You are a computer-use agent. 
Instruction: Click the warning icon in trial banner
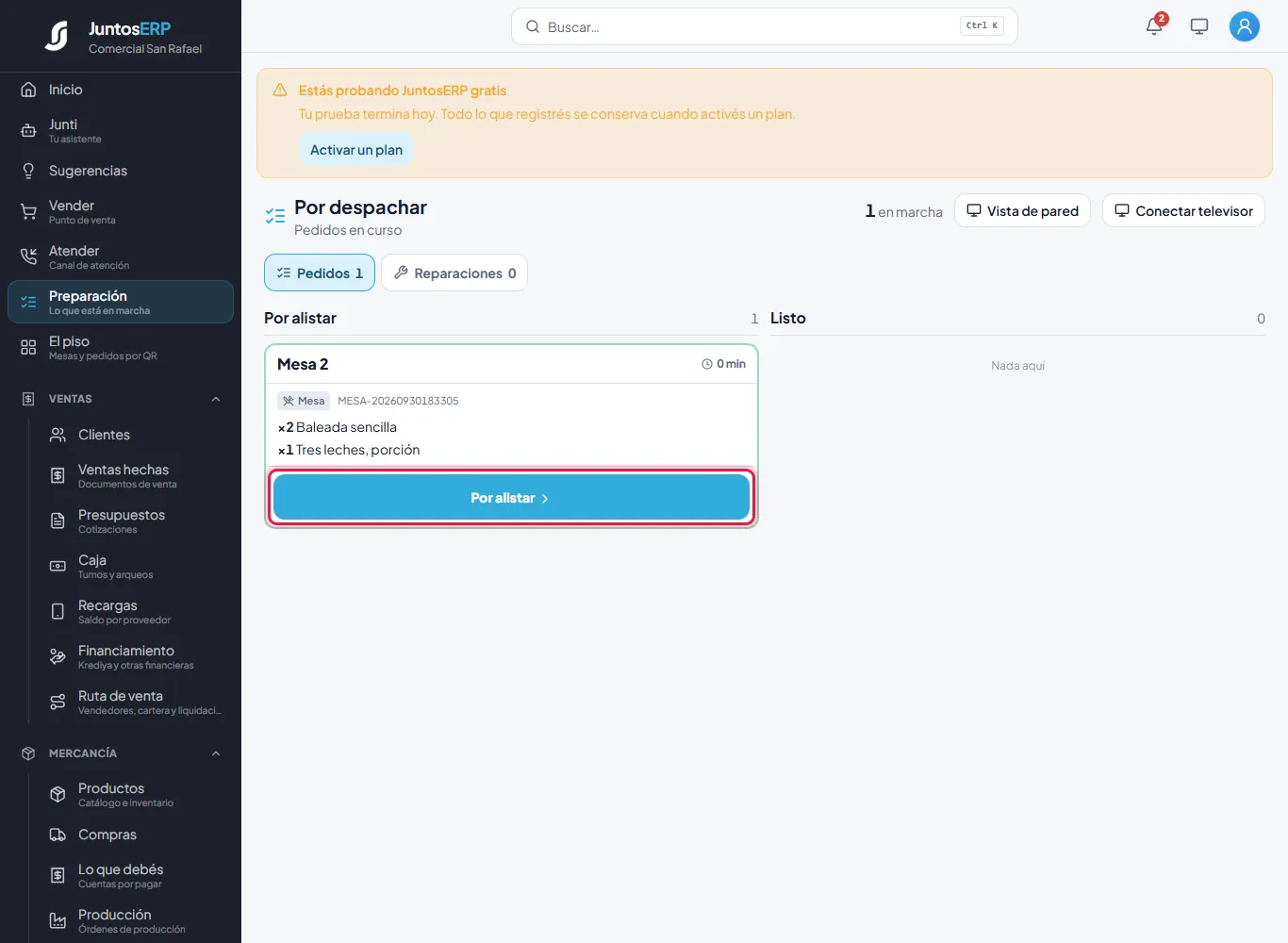pos(280,91)
